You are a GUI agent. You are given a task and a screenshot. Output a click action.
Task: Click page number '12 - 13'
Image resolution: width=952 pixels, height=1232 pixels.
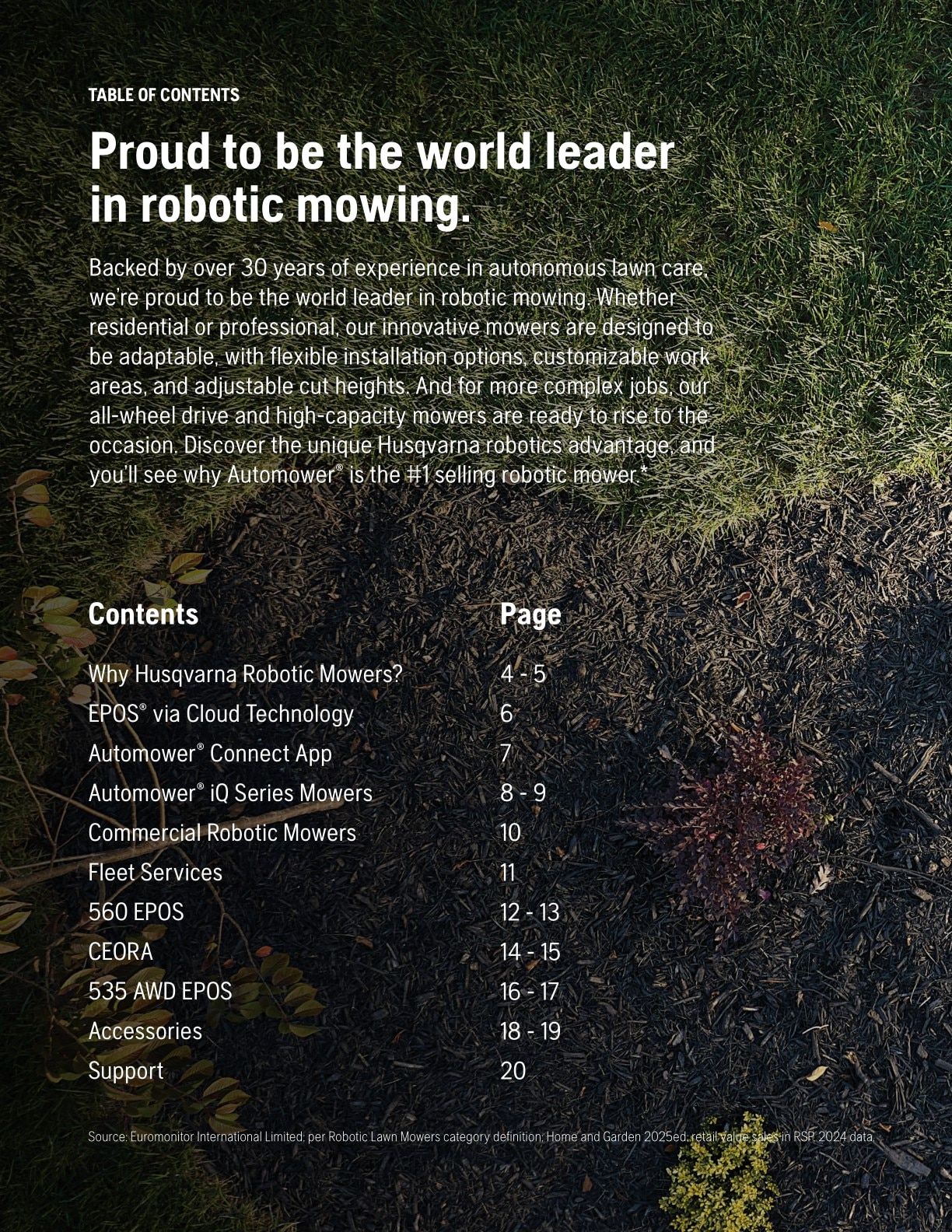[530, 912]
